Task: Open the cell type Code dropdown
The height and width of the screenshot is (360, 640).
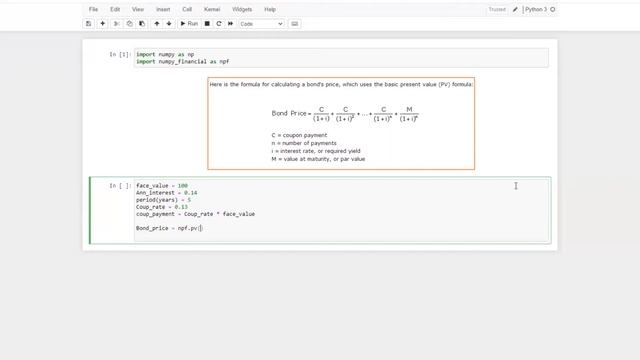Action: 261,24
